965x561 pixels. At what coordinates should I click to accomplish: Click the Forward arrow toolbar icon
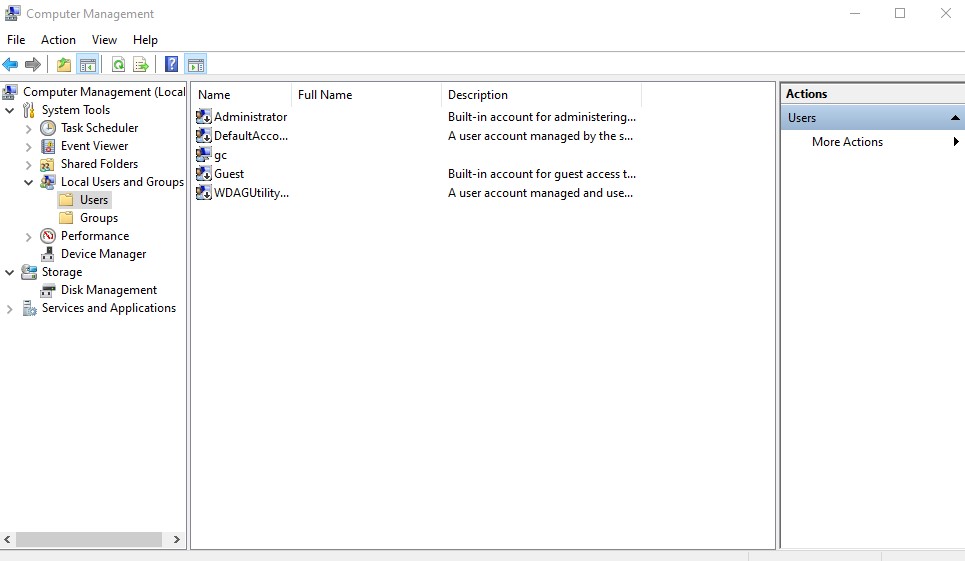[33, 64]
